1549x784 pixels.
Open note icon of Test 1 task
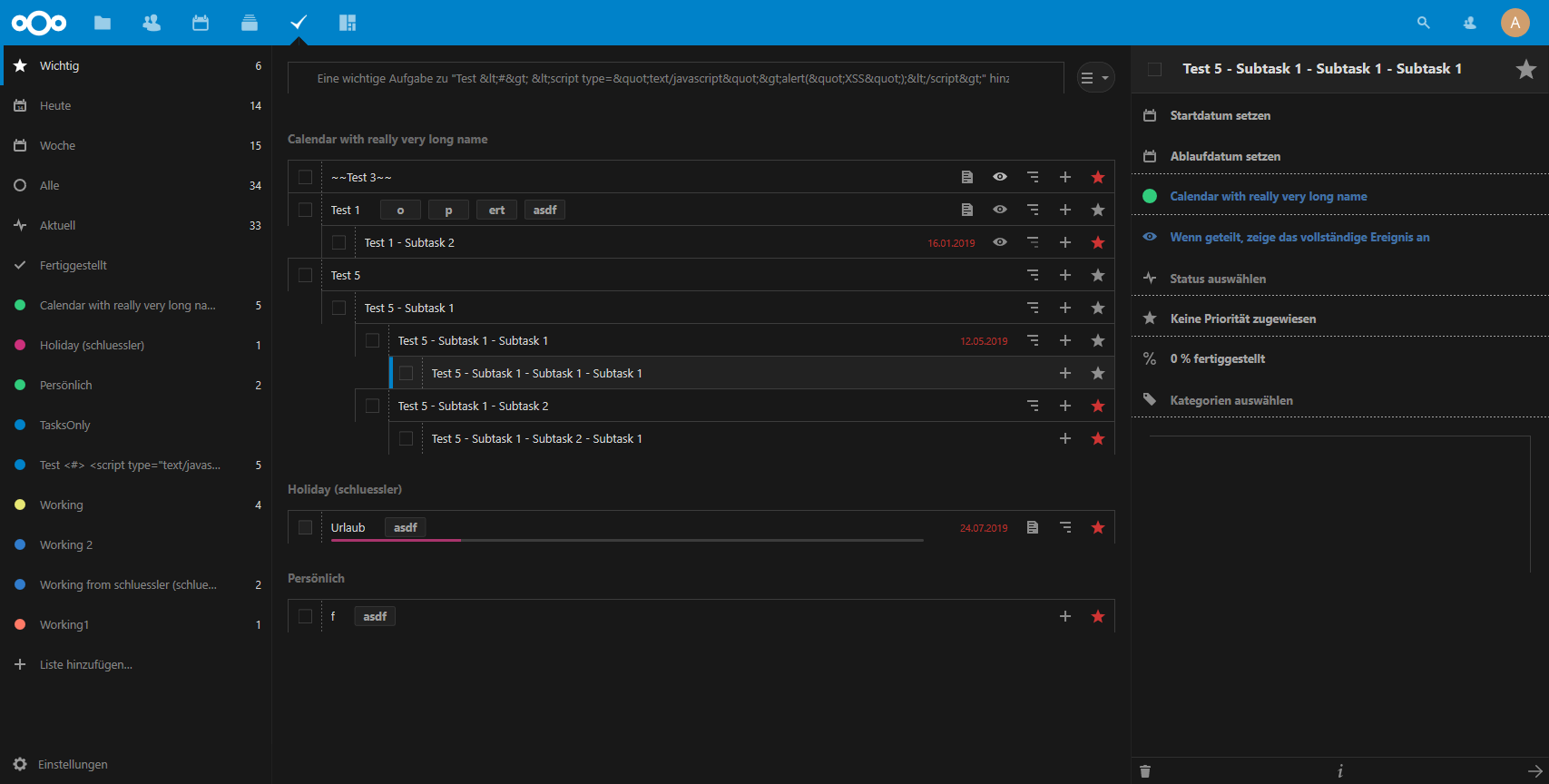point(967,210)
